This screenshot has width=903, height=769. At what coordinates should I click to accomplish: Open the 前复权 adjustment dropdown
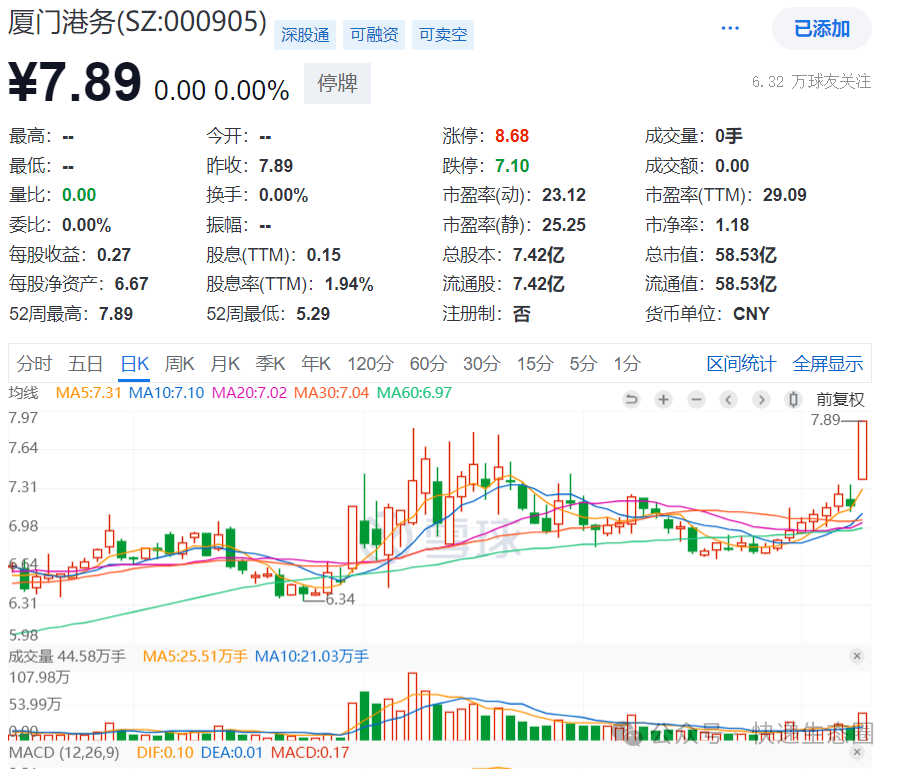(x=840, y=399)
